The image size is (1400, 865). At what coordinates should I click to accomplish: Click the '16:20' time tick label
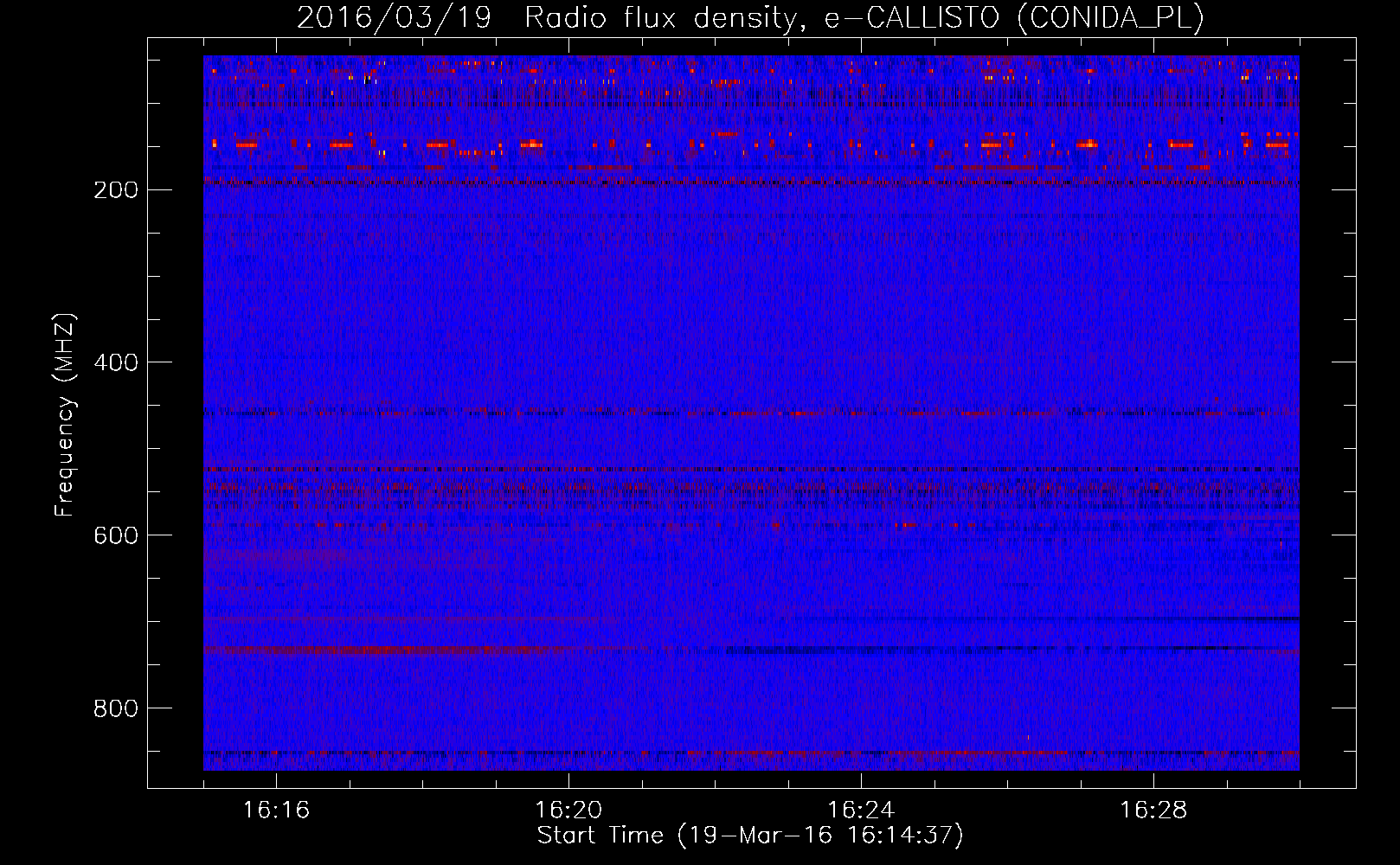click(568, 811)
